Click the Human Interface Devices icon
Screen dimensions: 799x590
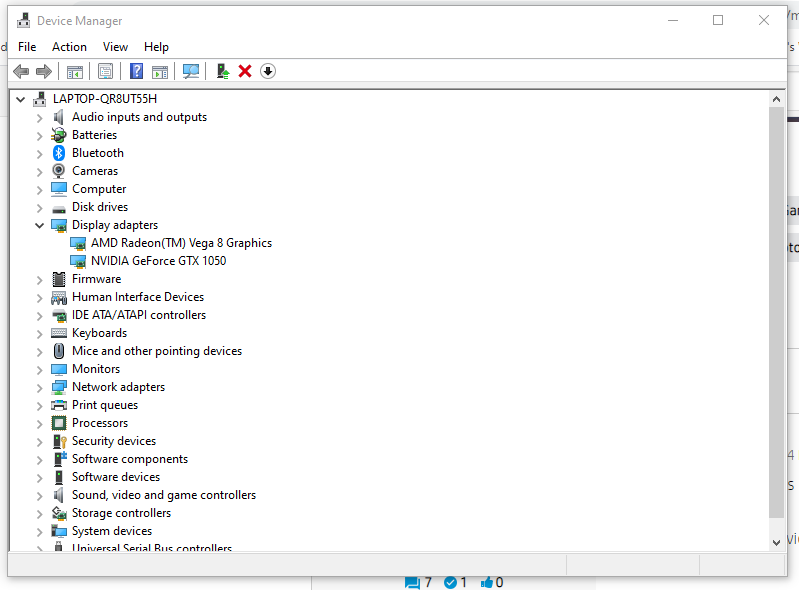point(59,297)
